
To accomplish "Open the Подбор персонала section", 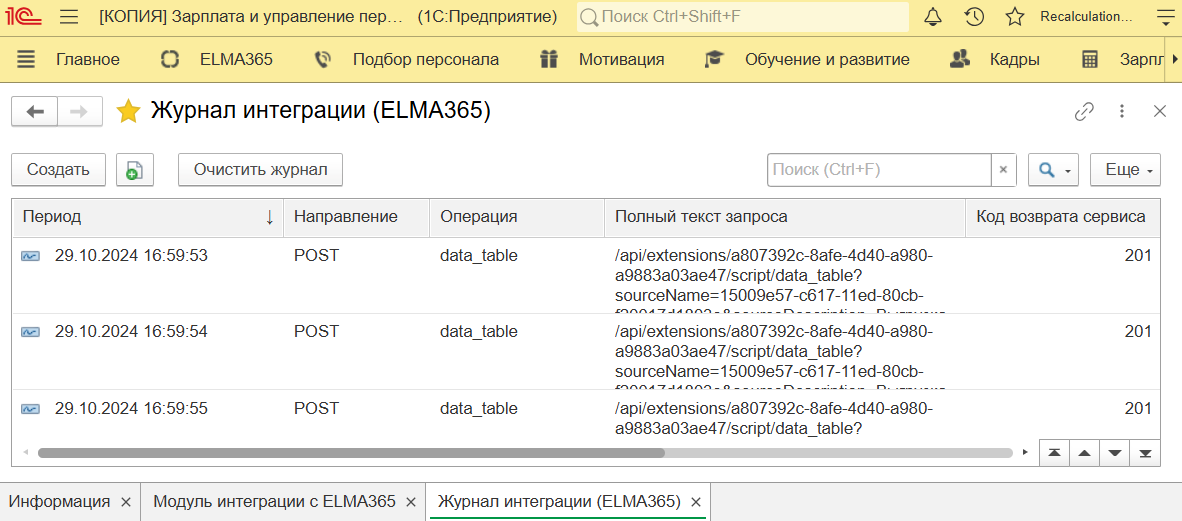I will pos(426,60).
